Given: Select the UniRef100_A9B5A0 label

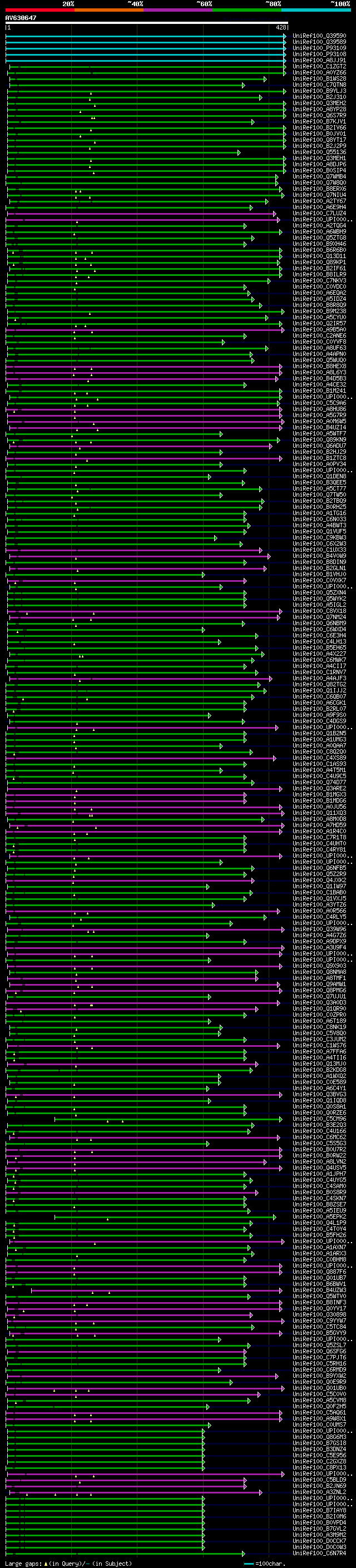Looking at the screenshot, I should pos(319,329).
